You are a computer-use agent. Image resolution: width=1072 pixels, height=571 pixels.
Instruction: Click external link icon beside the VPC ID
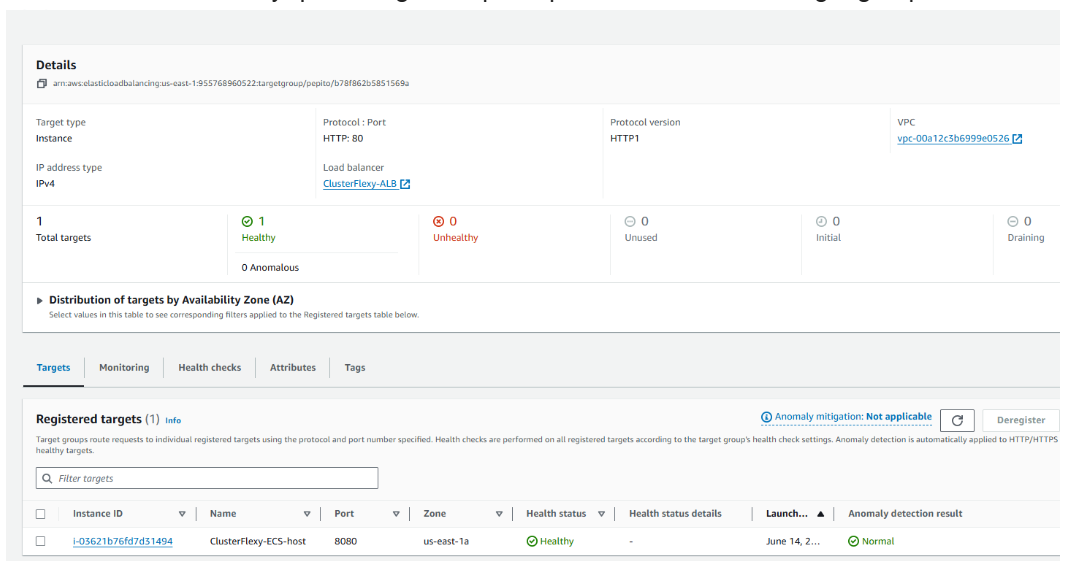1017,139
